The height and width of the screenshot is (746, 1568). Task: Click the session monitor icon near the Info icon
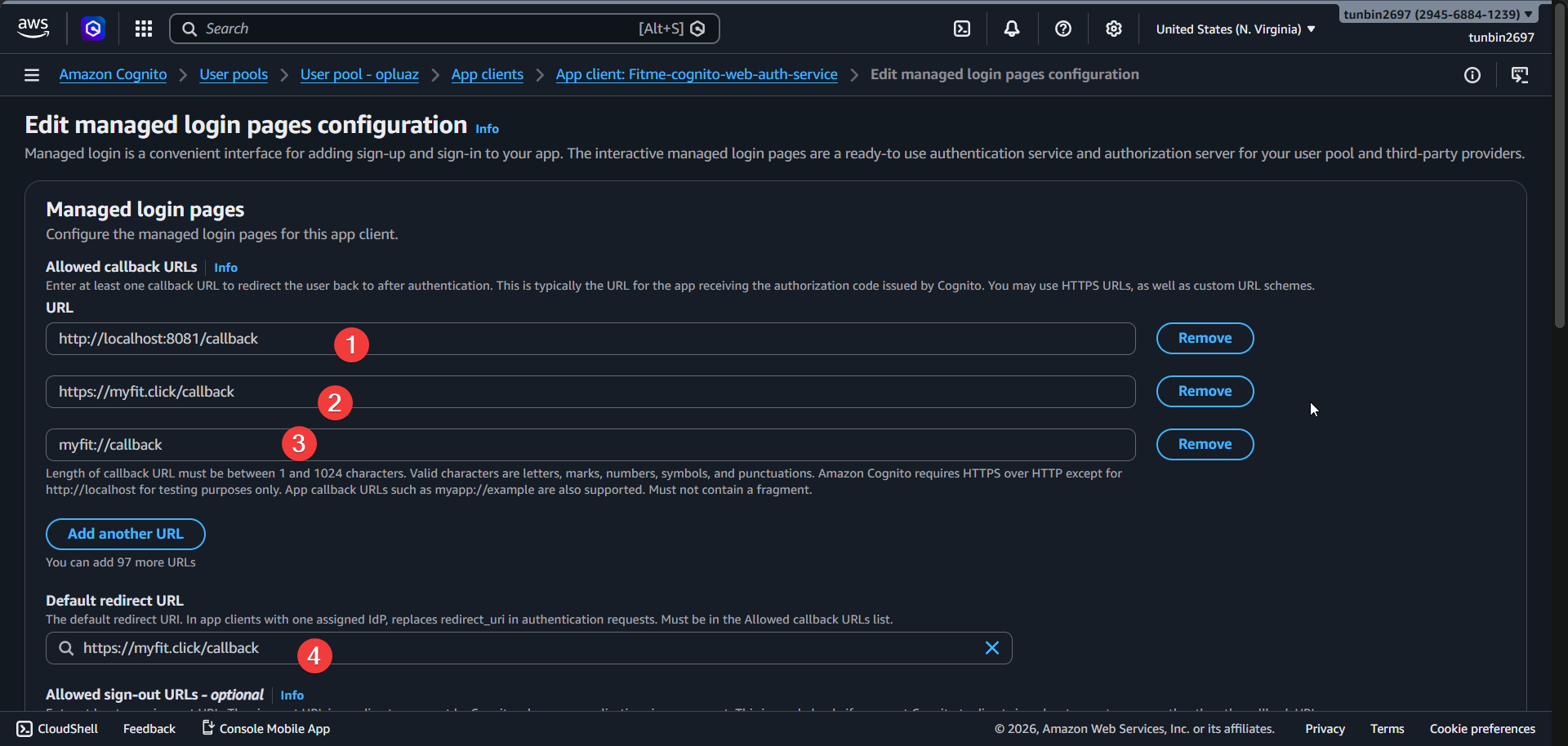pyautogui.click(x=1521, y=75)
